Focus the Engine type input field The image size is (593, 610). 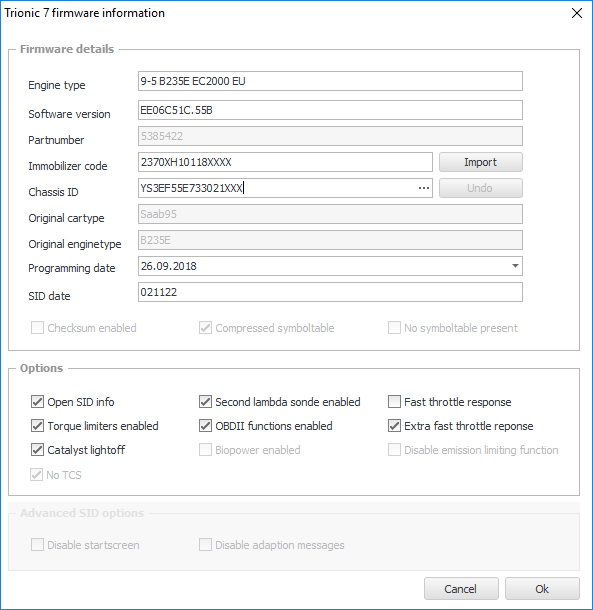click(330, 81)
